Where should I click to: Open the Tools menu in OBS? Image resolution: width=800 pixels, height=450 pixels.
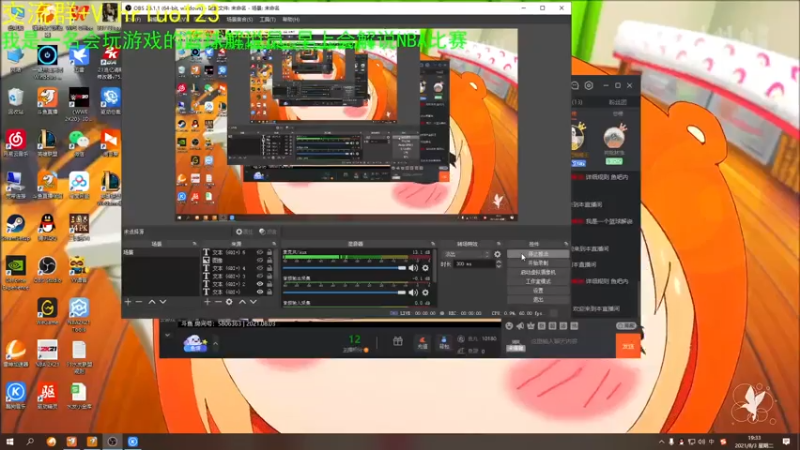[x=267, y=19]
